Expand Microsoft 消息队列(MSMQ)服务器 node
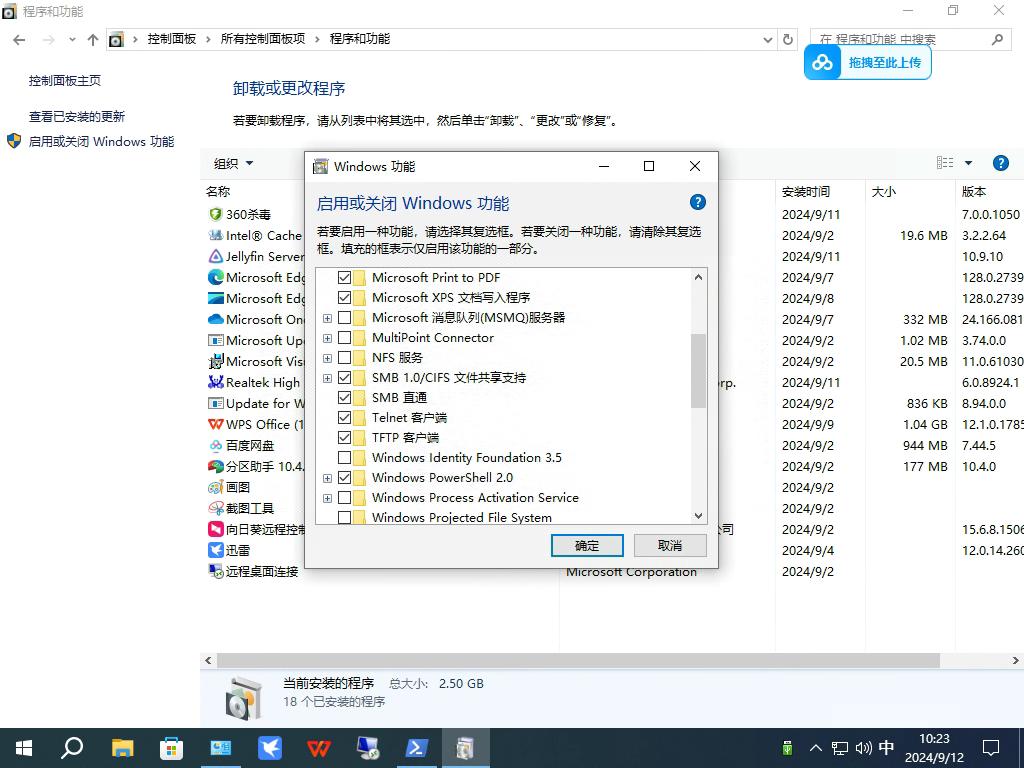Image resolution: width=1024 pixels, height=768 pixels. click(327, 318)
